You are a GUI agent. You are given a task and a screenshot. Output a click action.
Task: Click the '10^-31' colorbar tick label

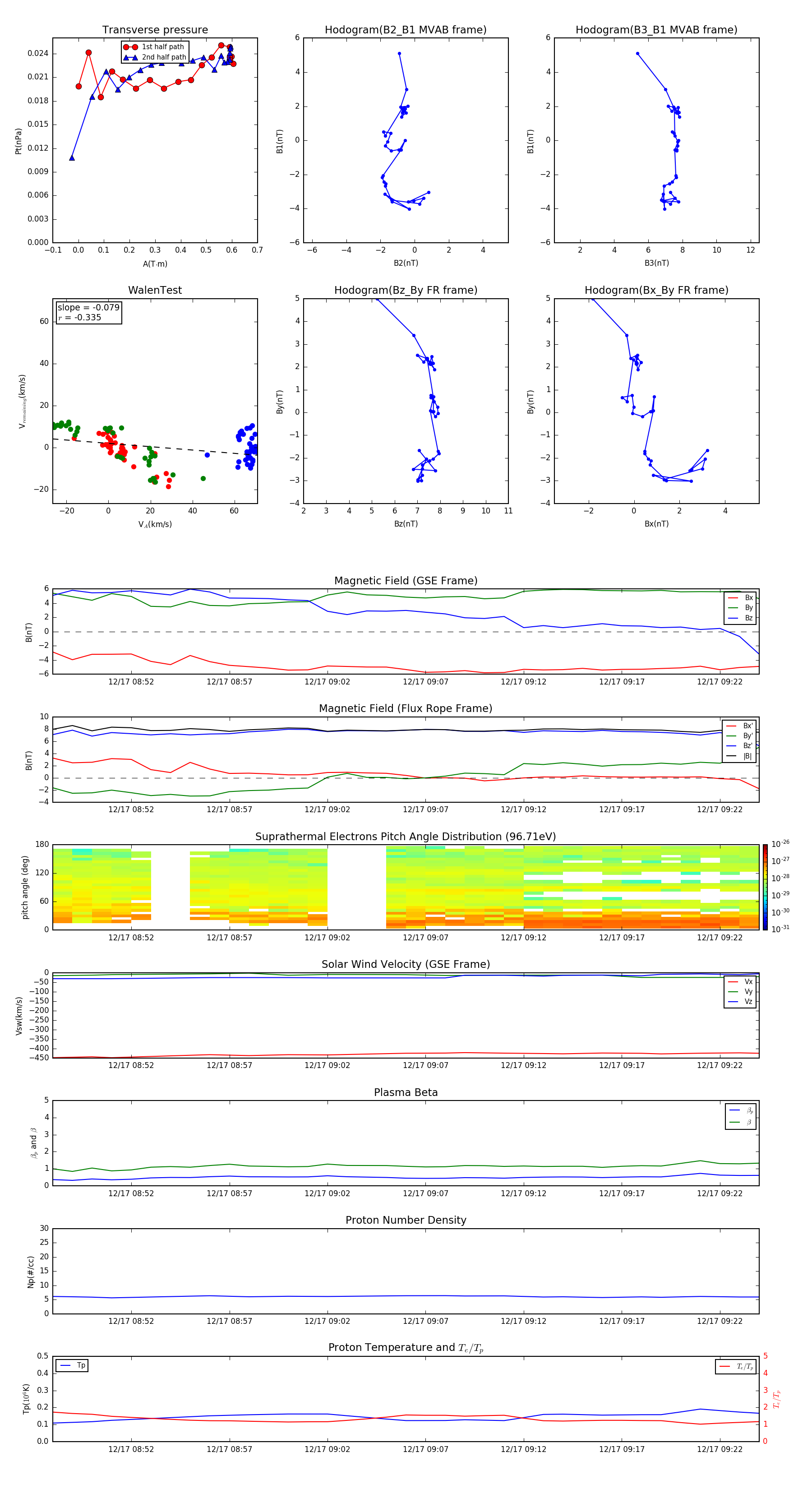point(780,929)
